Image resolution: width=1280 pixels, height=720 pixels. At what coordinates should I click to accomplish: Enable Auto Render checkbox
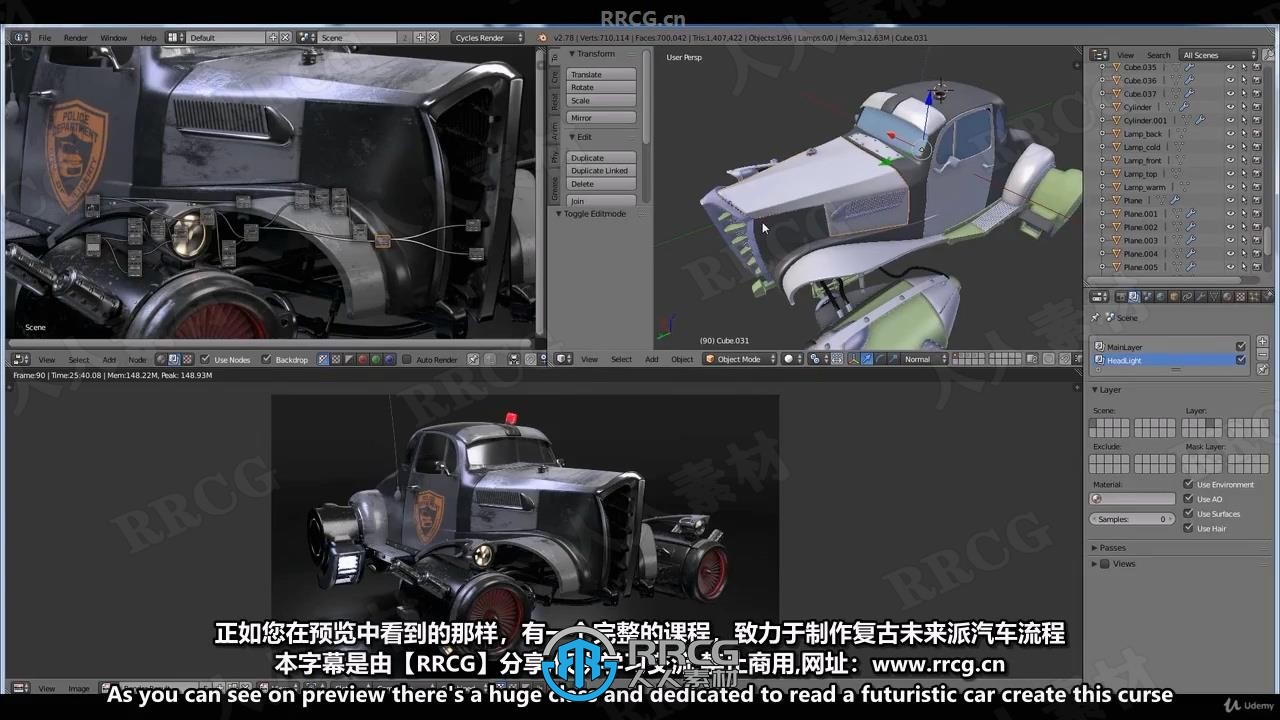(x=406, y=359)
